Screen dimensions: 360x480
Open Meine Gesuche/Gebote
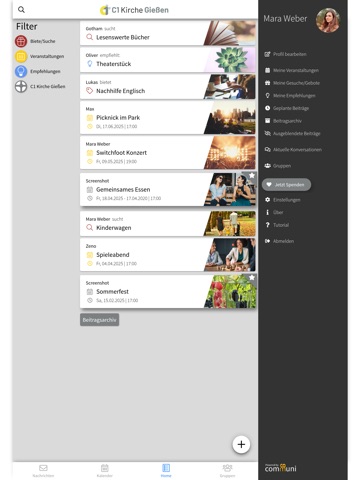point(292,83)
